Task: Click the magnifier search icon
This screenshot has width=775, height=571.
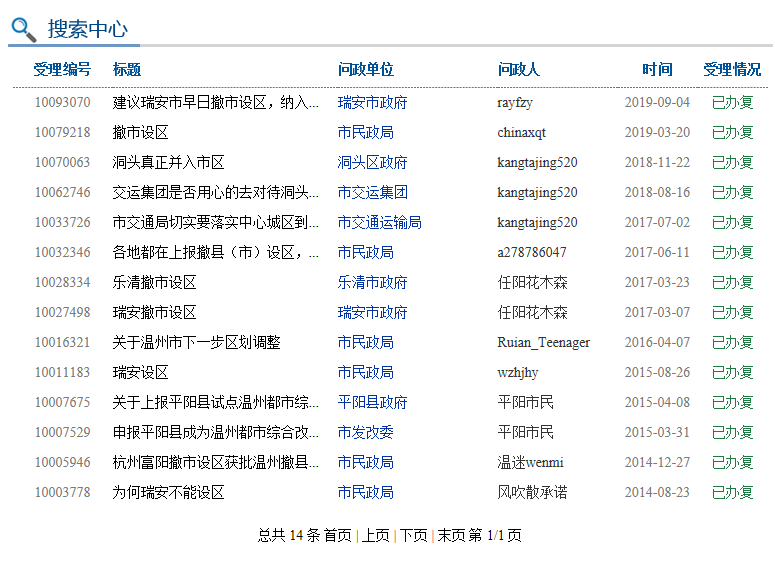Action: 24,30
